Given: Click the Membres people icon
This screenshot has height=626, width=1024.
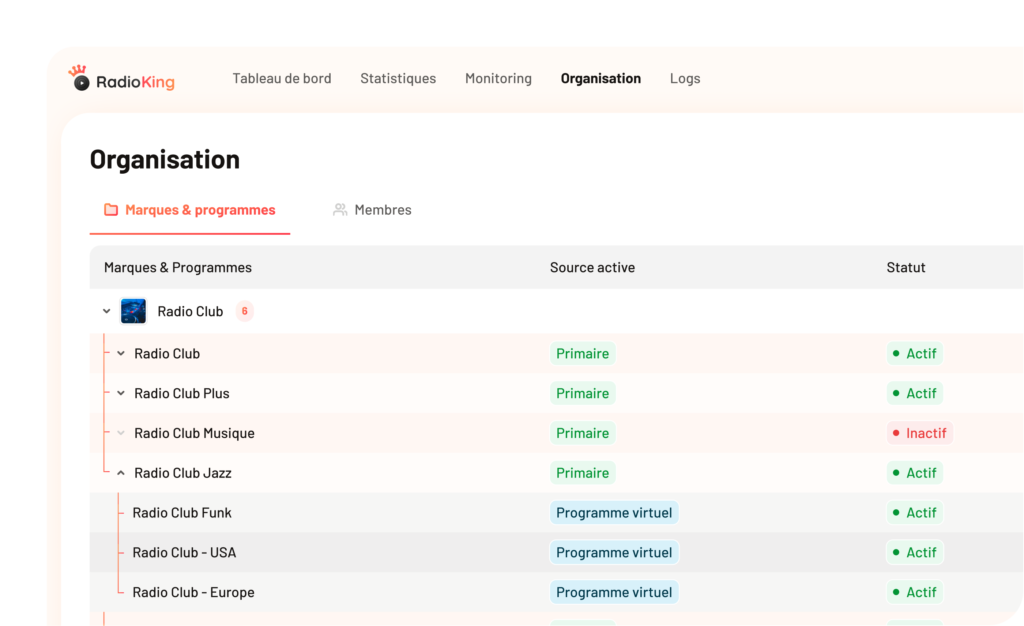Looking at the screenshot, I should pyautogui.click(x=340, y=210).
